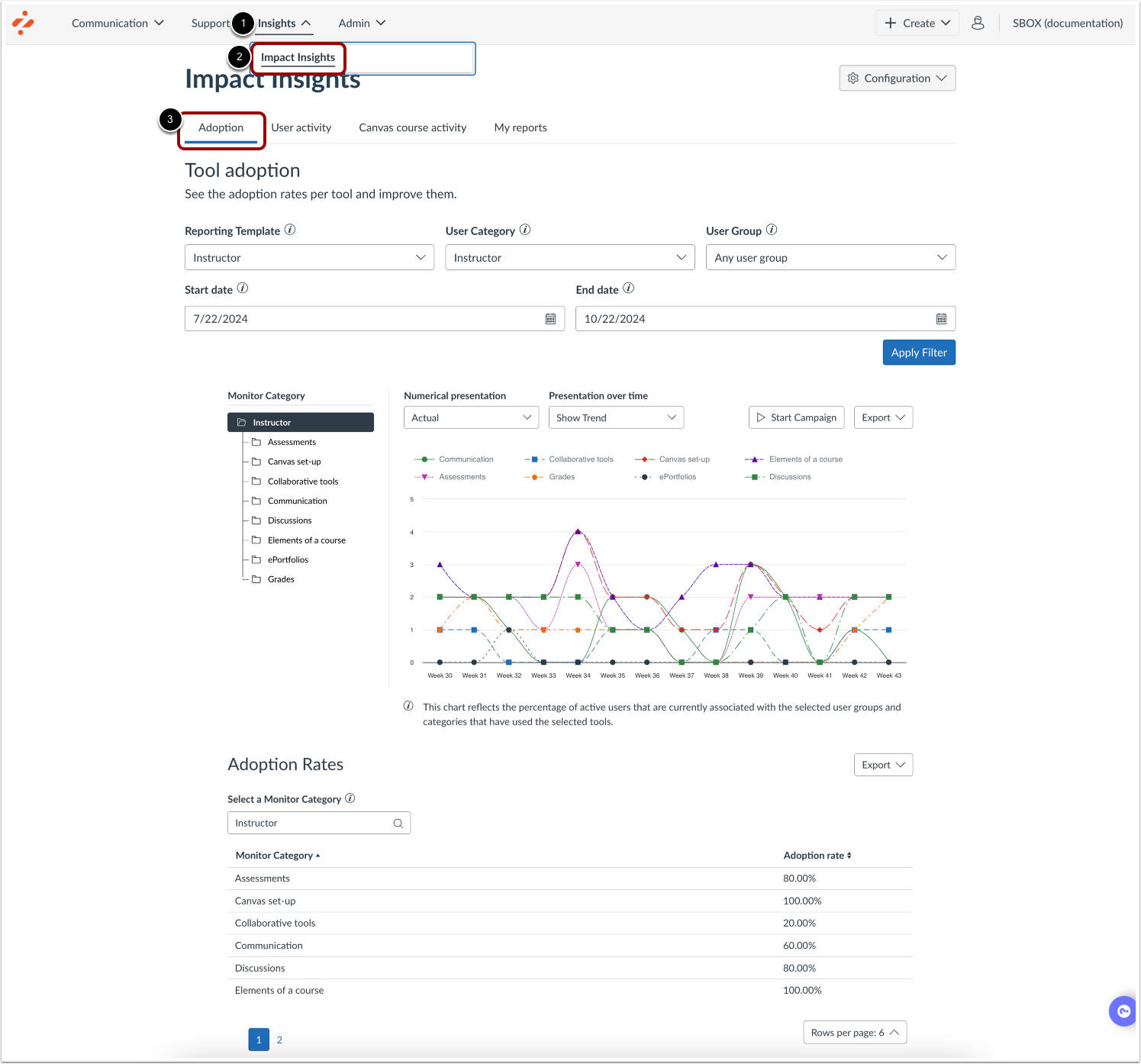Sort the table by Adoption rate
Screen dimensions: 1141x1064
[x=817, y=855]
